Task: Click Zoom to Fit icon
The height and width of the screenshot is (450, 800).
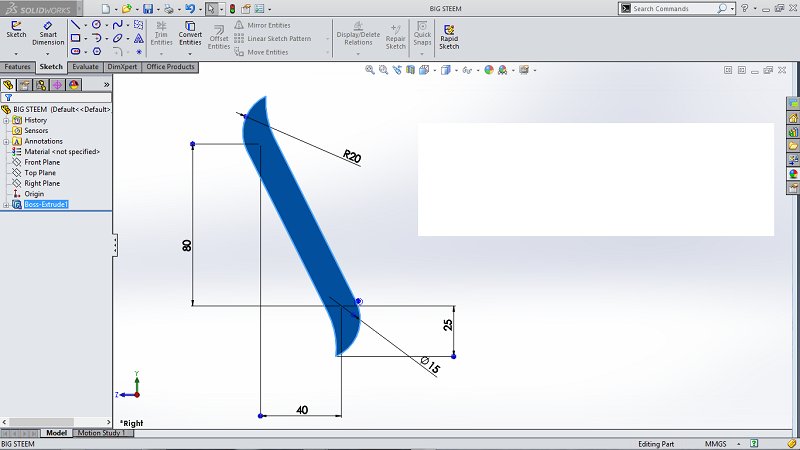Action: click(x=369, y=70)
